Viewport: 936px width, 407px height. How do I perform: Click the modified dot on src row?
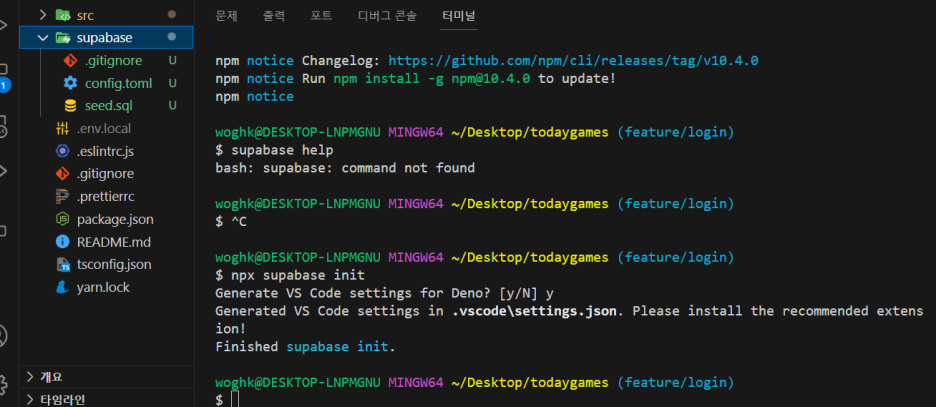pos(172,14)
